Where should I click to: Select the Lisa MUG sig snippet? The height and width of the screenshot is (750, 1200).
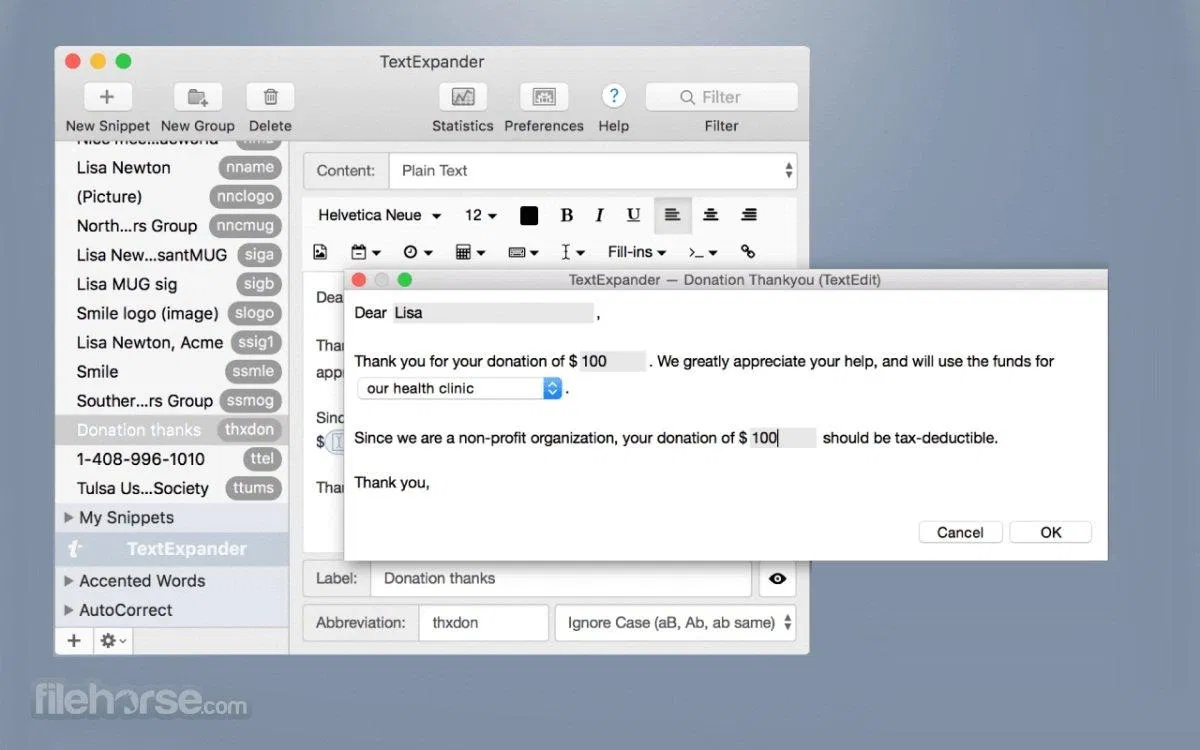[172, 284]
